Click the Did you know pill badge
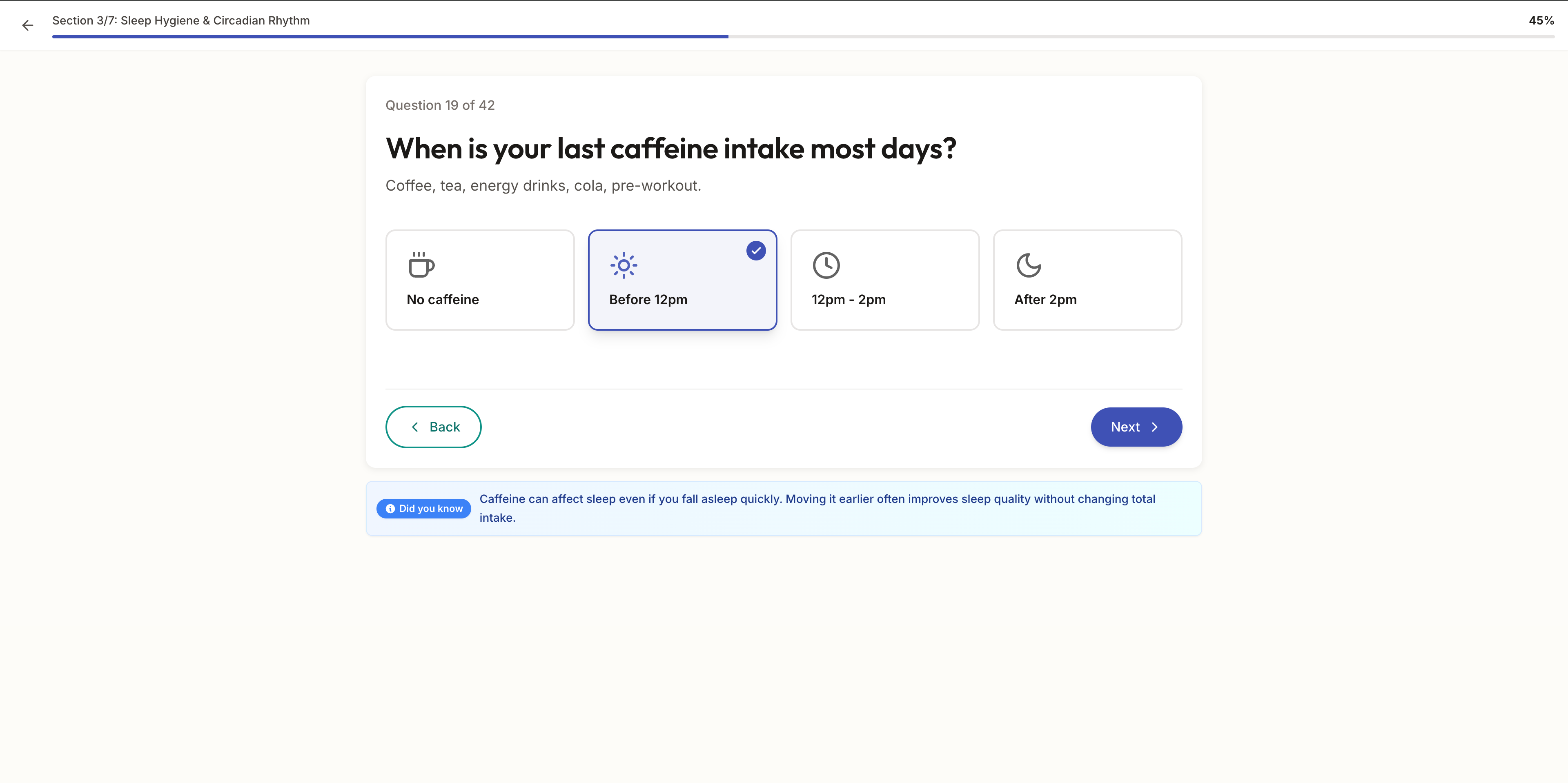Screen dimensions: 1568x783 423,509
